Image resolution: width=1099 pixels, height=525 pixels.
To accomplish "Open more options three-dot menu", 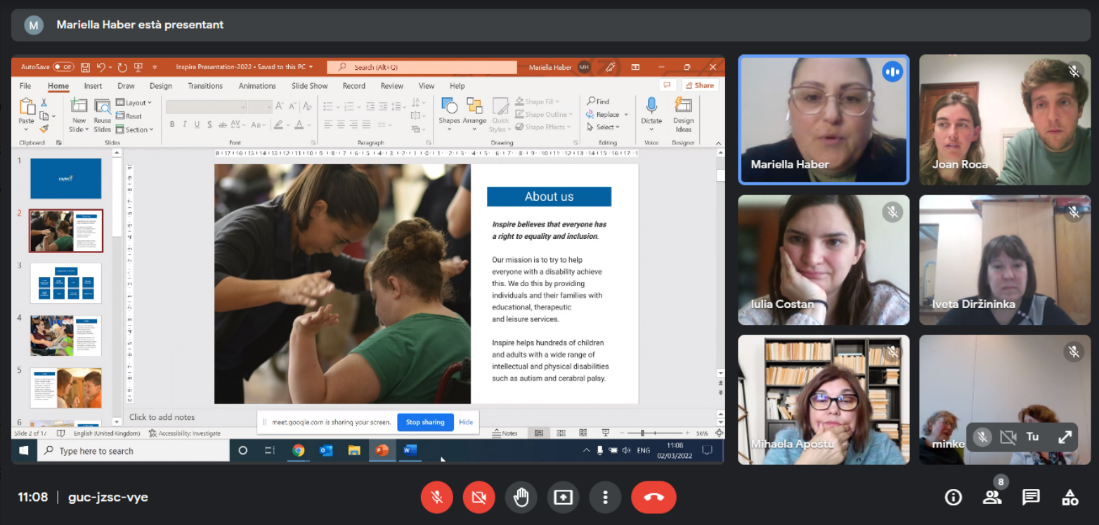I will pos(605,497).
